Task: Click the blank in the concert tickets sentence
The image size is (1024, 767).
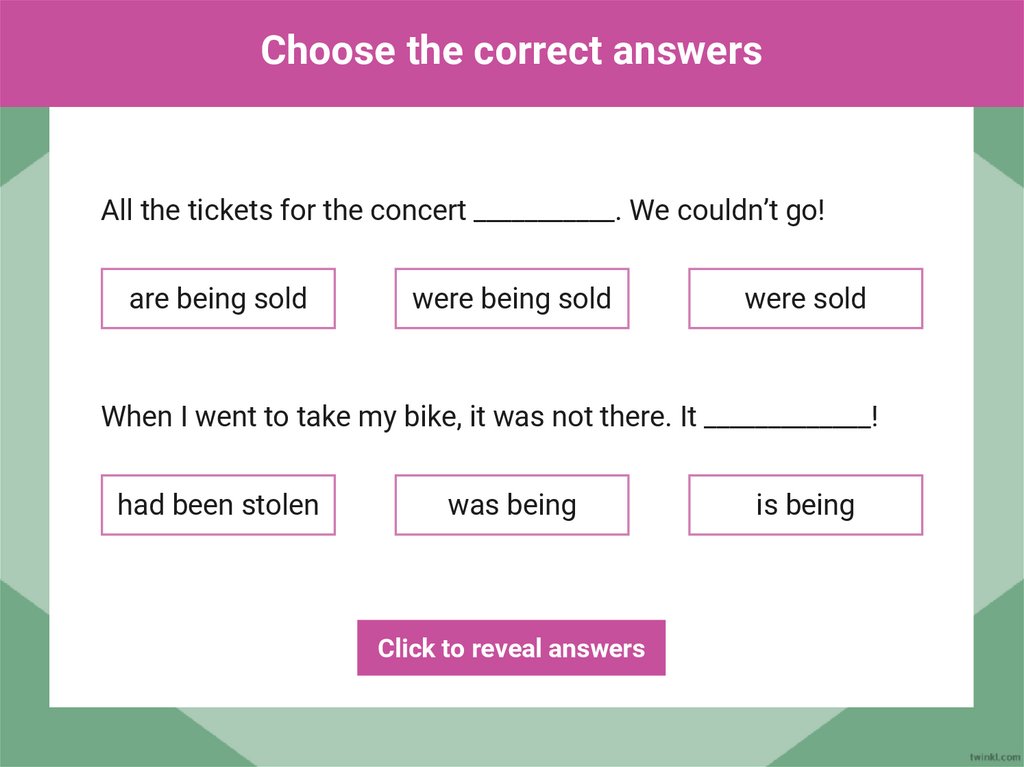Action: pos(543,213)
